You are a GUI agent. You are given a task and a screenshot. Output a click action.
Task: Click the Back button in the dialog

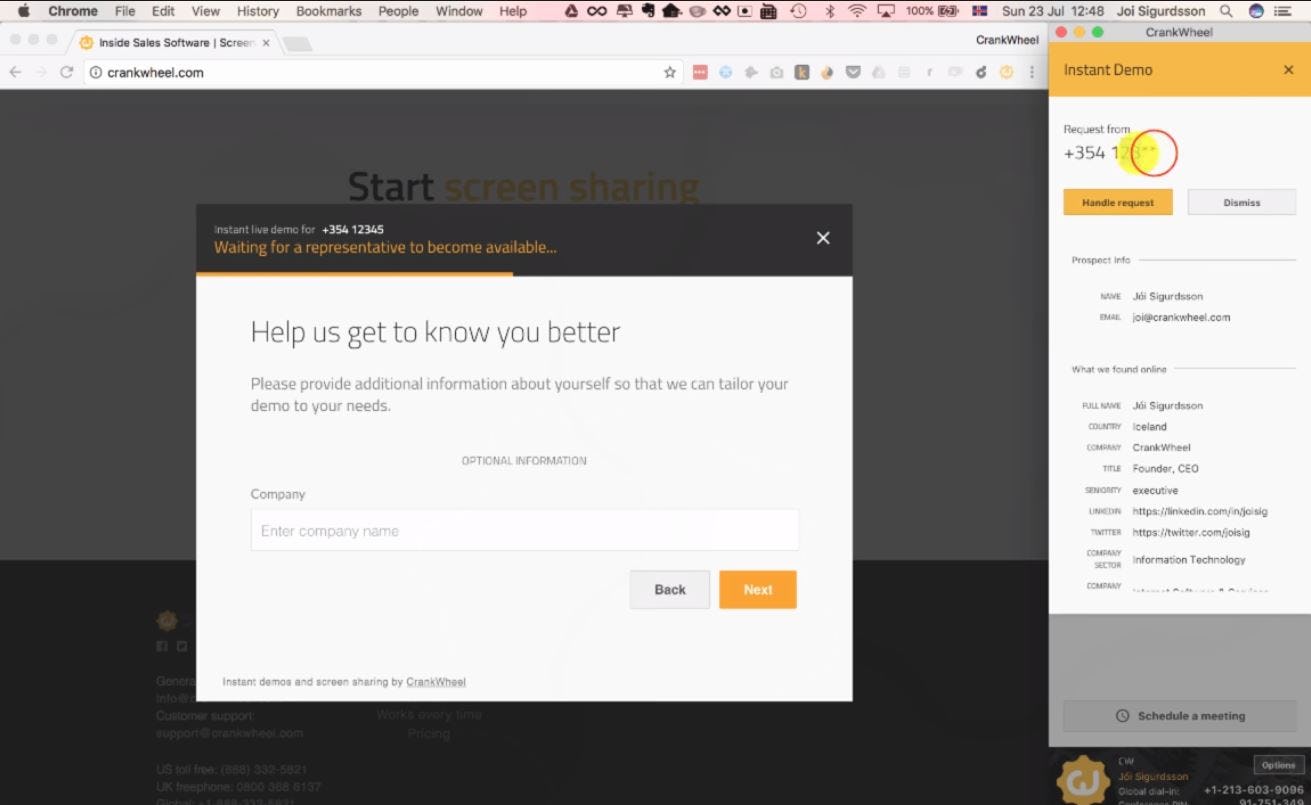click(x=670, y=590)
